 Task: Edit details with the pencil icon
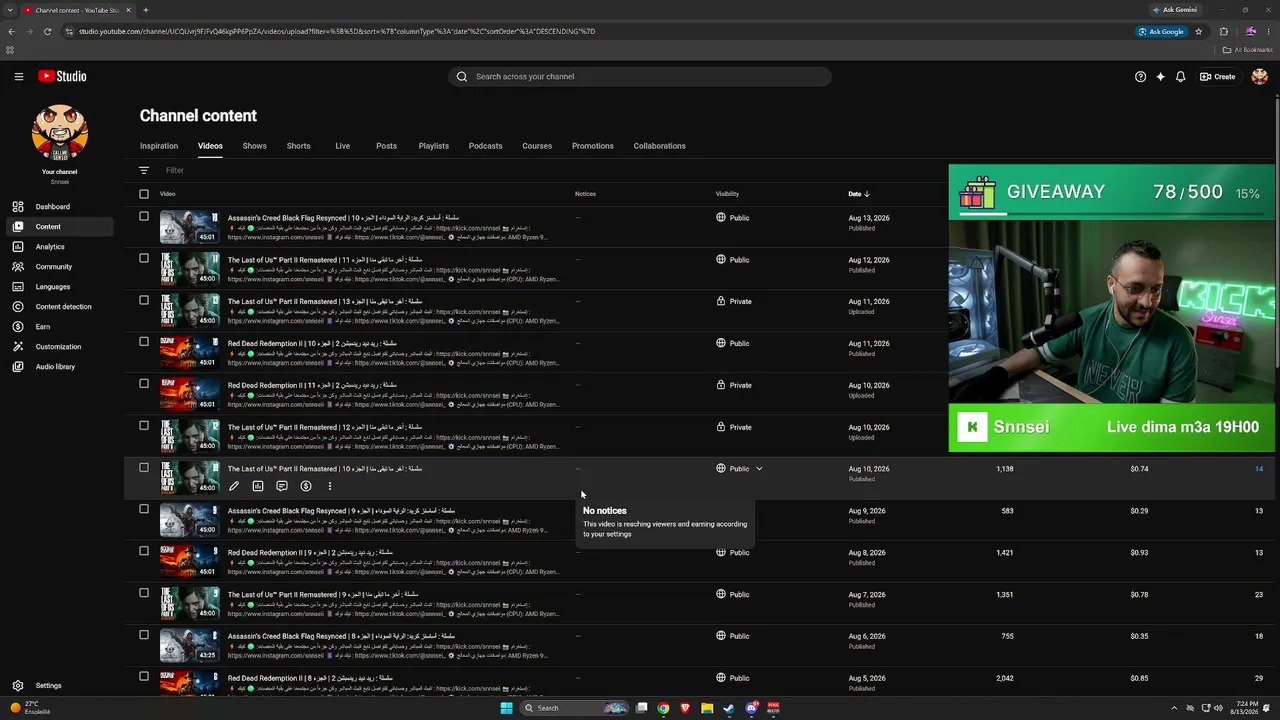[x=234, y=486]
